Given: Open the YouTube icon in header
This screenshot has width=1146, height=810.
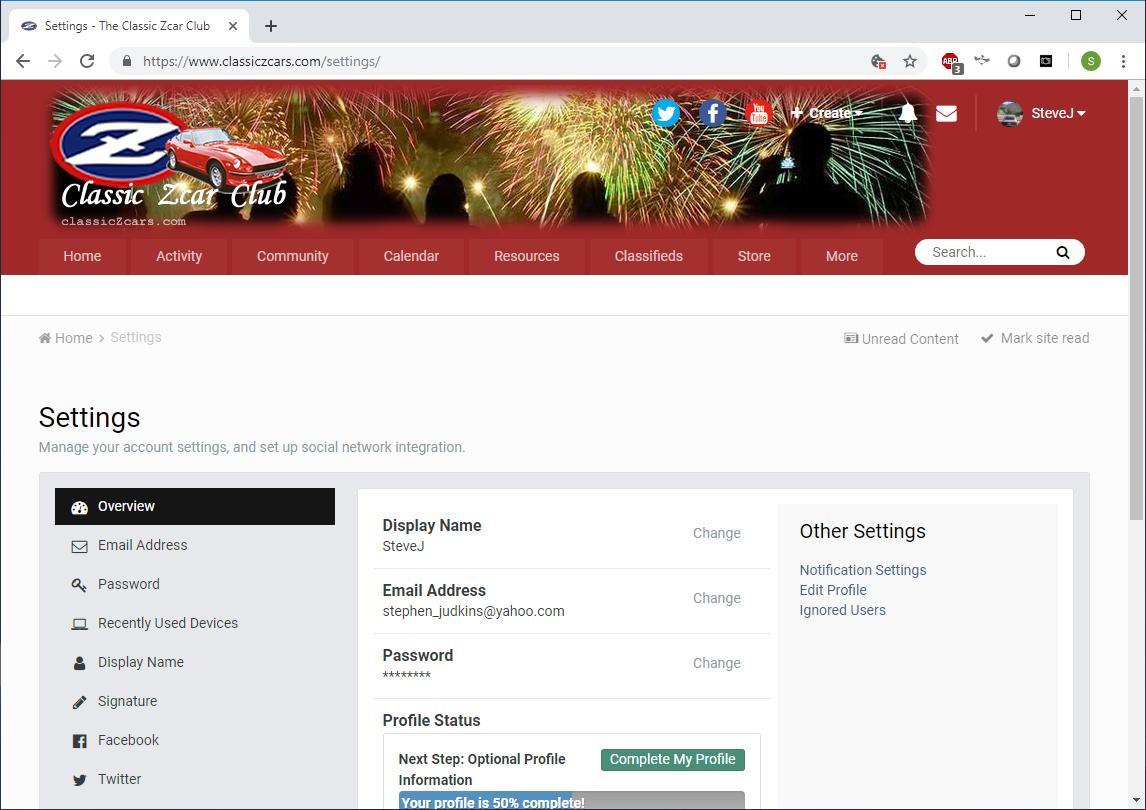Looking at the screenshot, I should pos(759,113).
